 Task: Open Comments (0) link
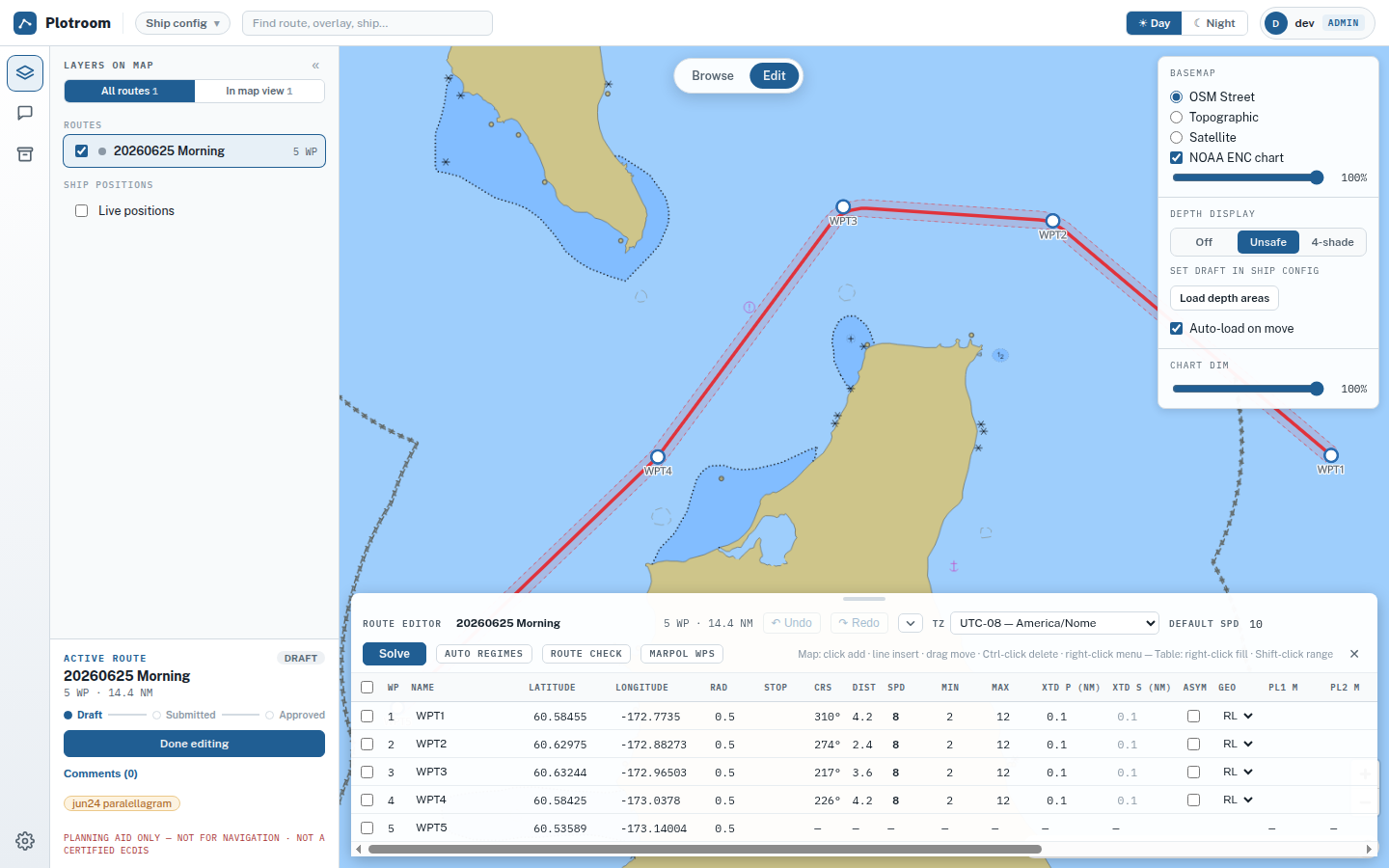coord(100,773)
